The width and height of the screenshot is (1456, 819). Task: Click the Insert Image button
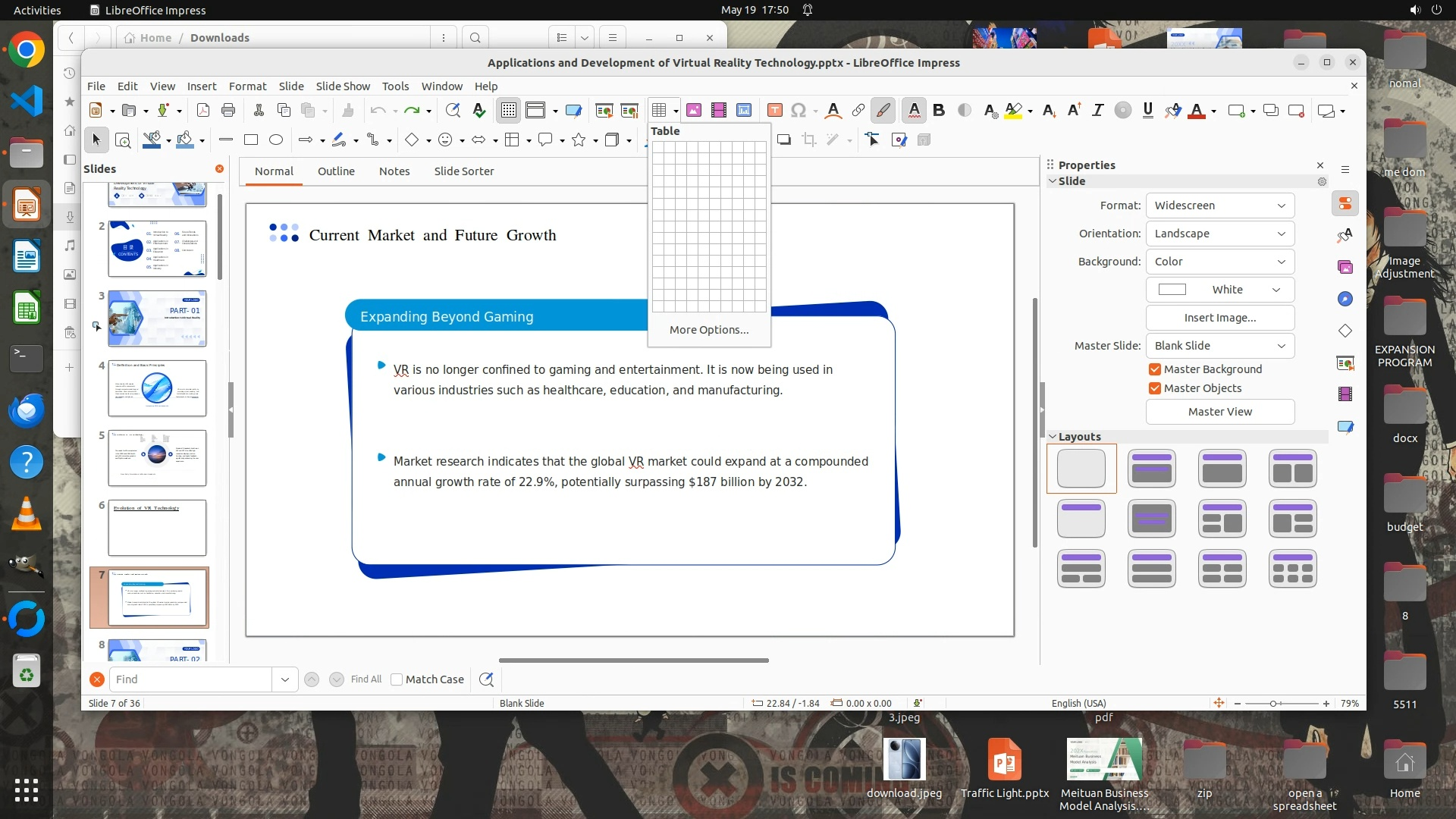(1219, 318)
